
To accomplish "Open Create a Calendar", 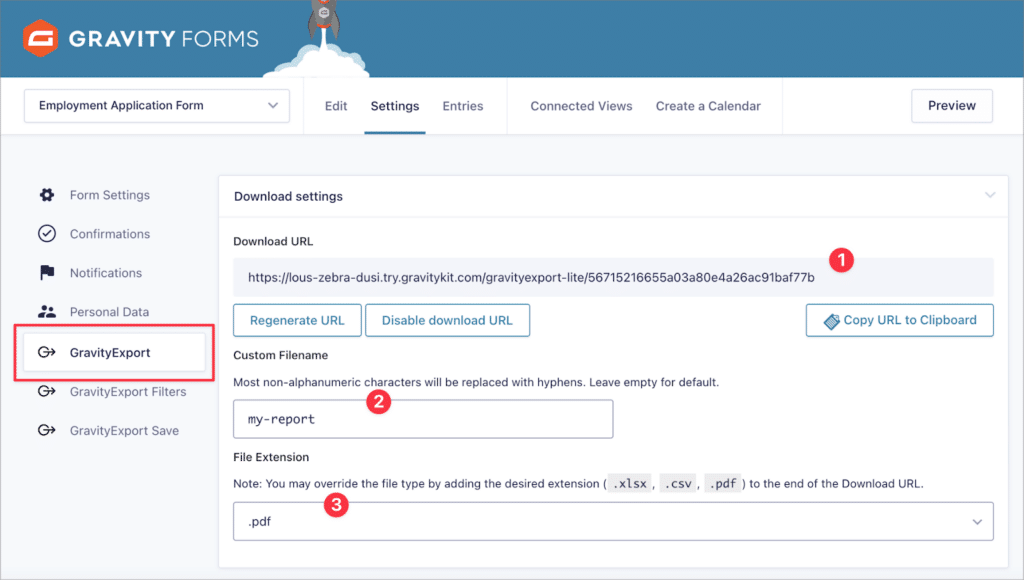I will point(708,106).
